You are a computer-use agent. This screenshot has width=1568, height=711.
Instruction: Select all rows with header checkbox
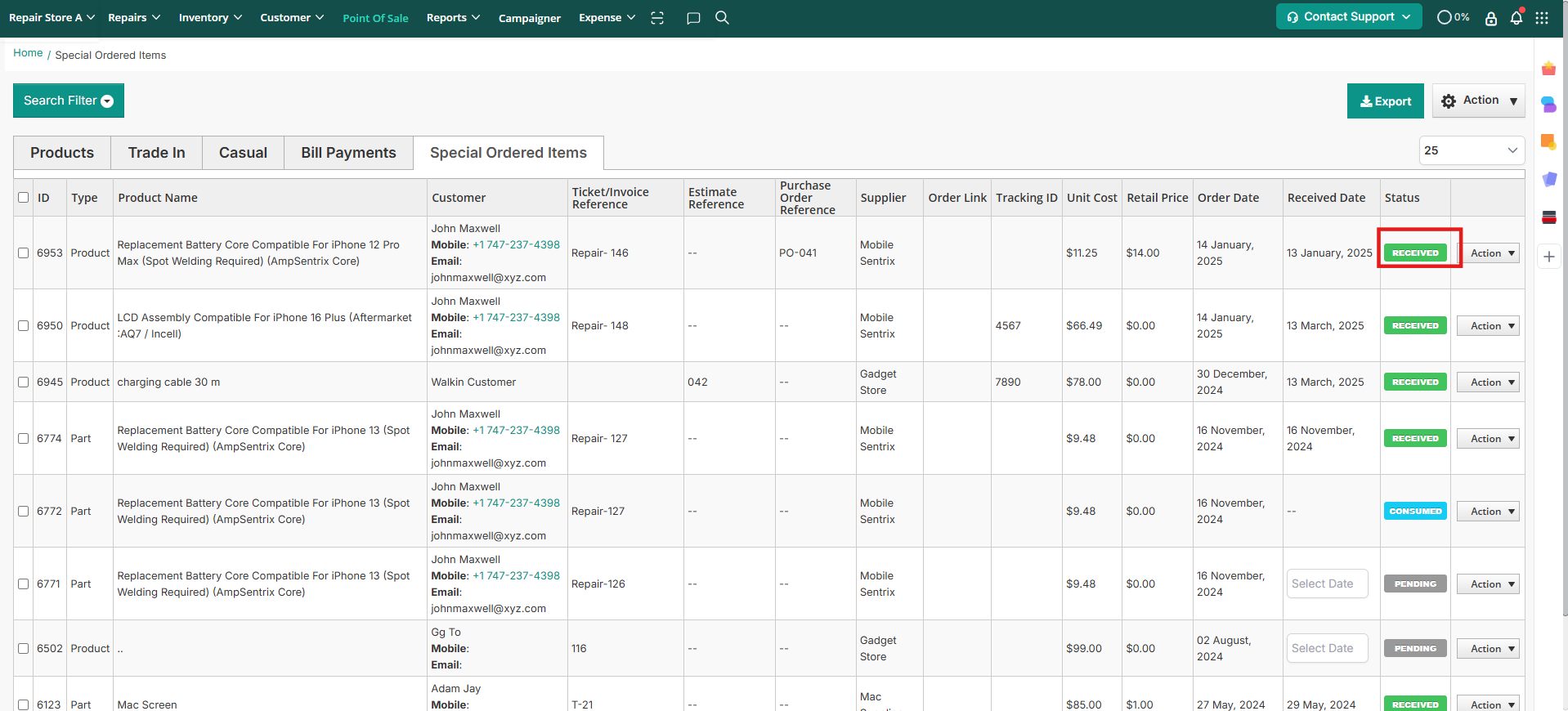pyautogui.click(x=24, y=198)
